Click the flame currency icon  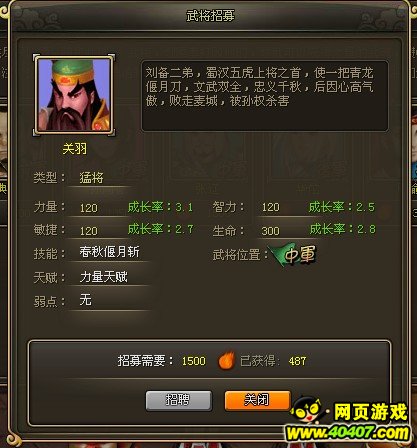pyautogui.click(x=226, y=360)
